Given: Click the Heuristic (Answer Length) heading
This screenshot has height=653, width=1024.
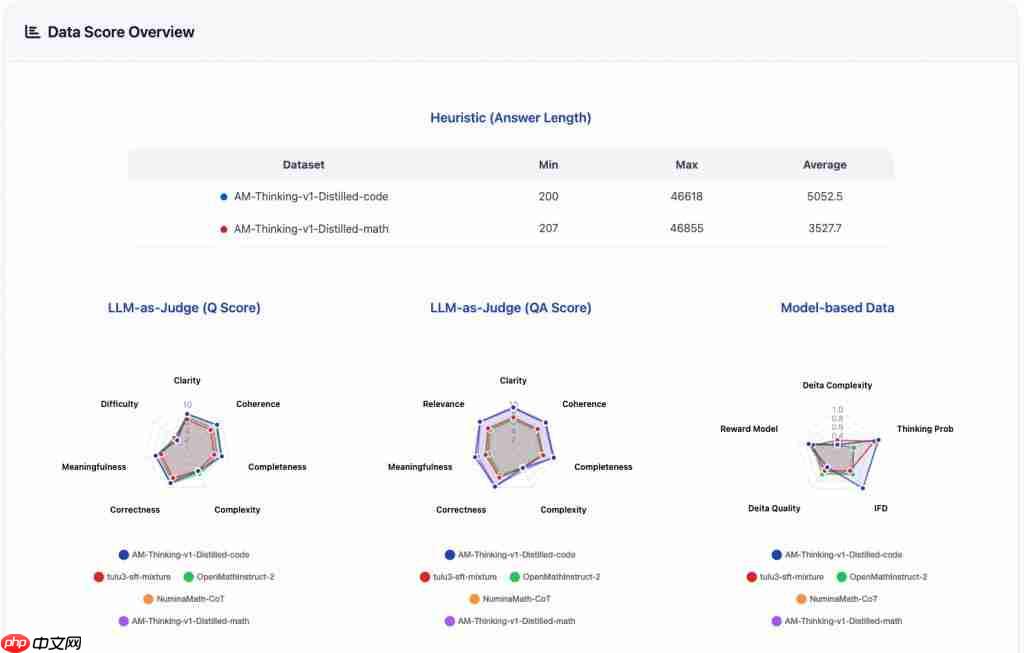Looking at the screenshot, I should [x=510, y=118].
